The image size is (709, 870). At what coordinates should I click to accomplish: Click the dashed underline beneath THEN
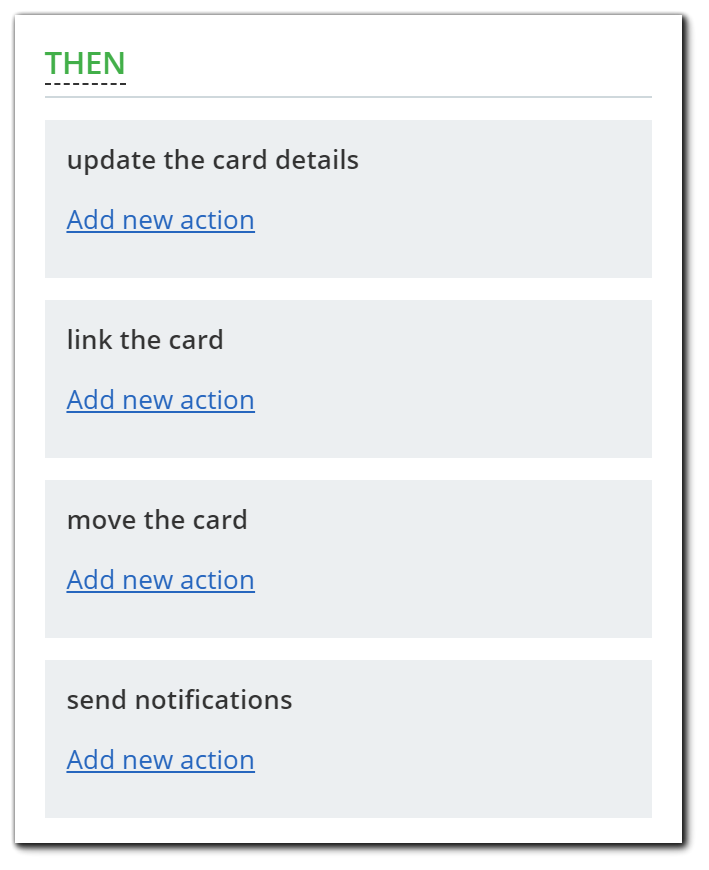tap(85, 84)
